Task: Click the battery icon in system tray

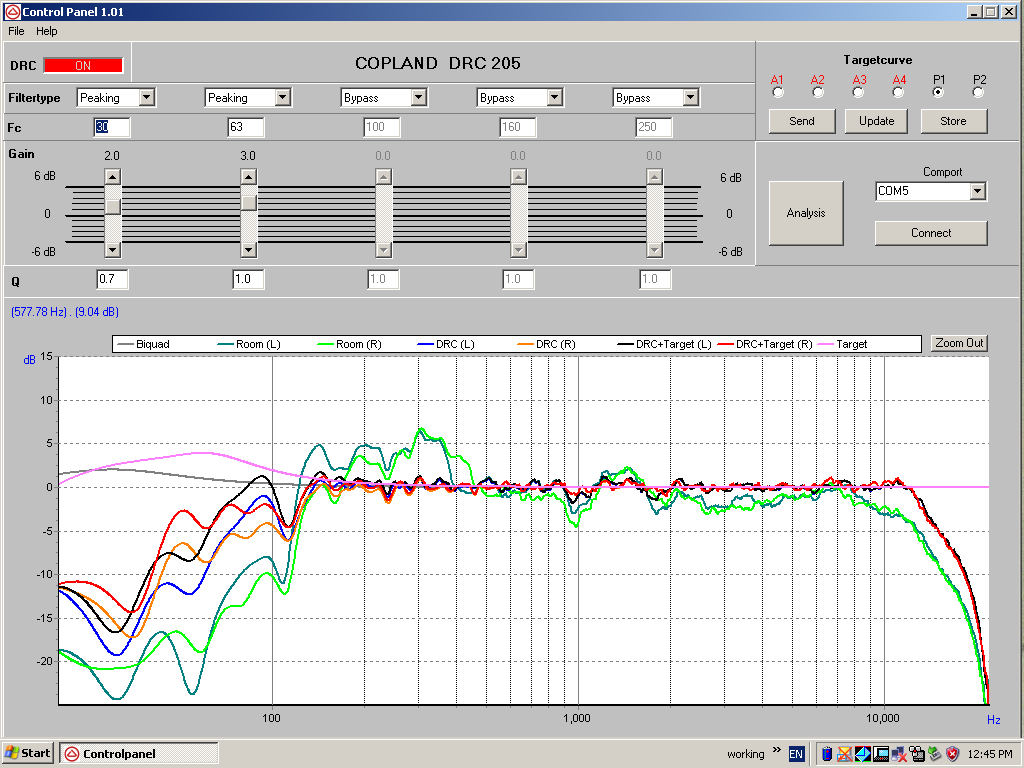Action: pos(826,754)
